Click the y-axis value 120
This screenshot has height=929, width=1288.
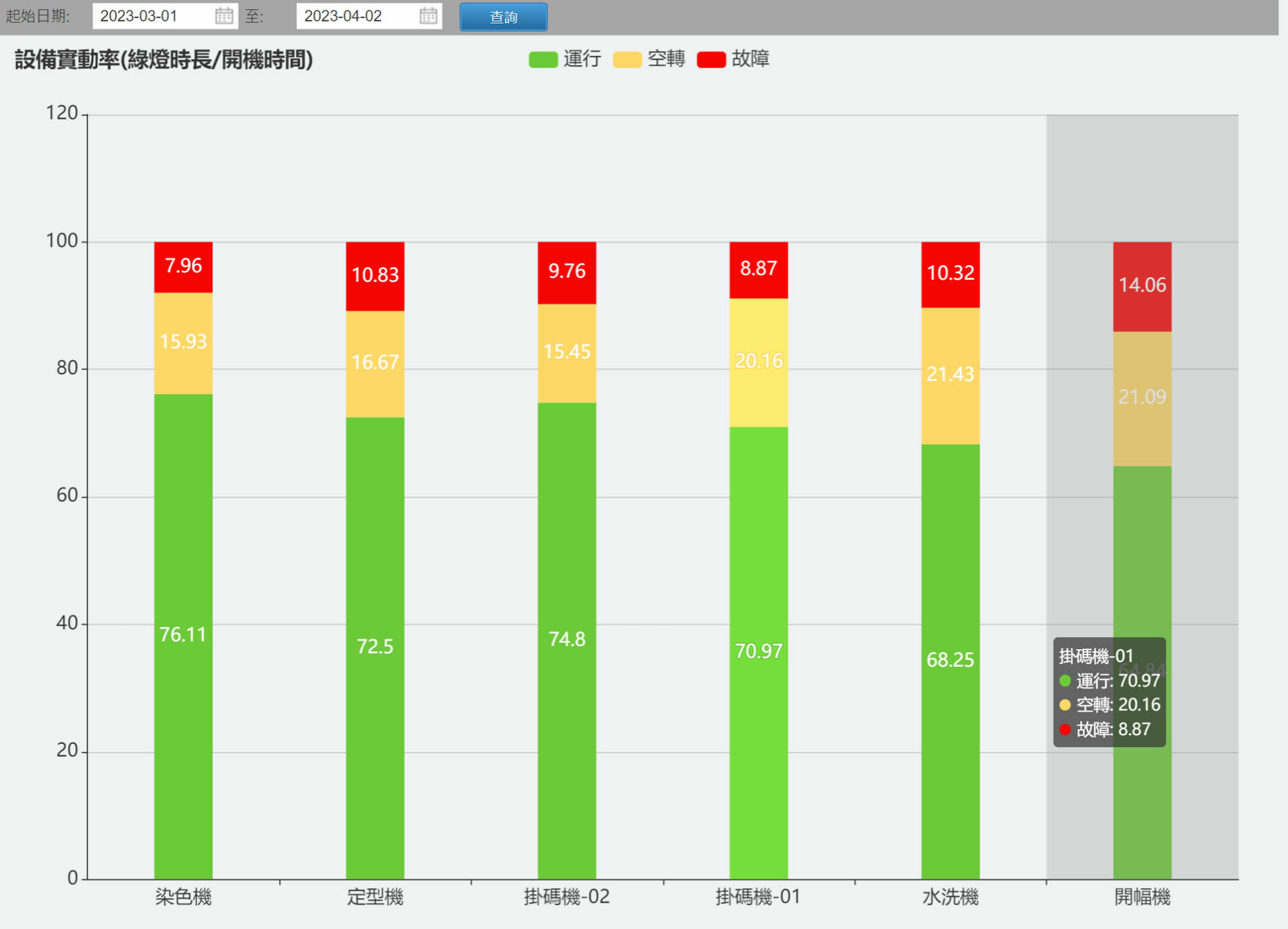62,113
